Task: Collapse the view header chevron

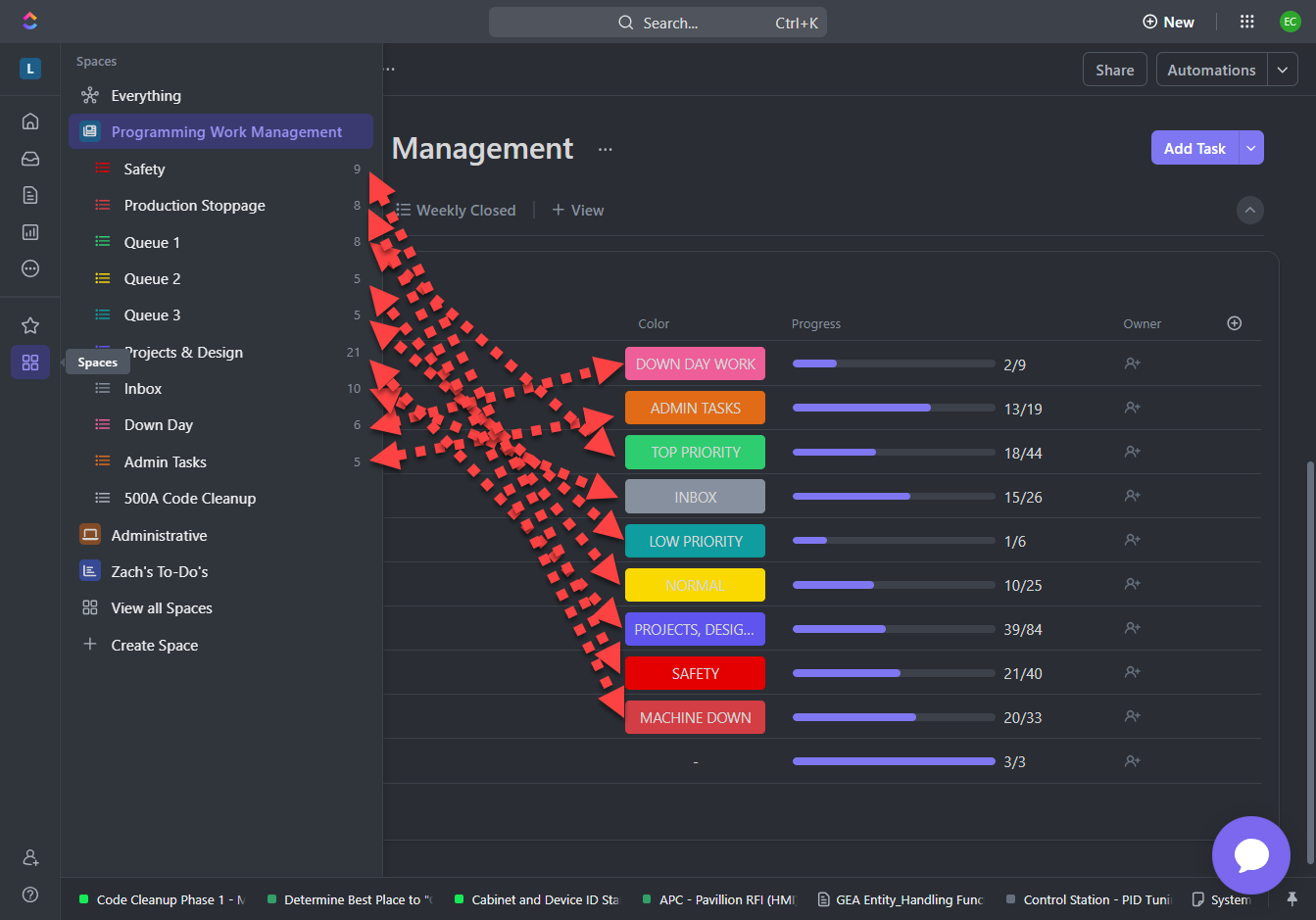Action: point(1250,210)
